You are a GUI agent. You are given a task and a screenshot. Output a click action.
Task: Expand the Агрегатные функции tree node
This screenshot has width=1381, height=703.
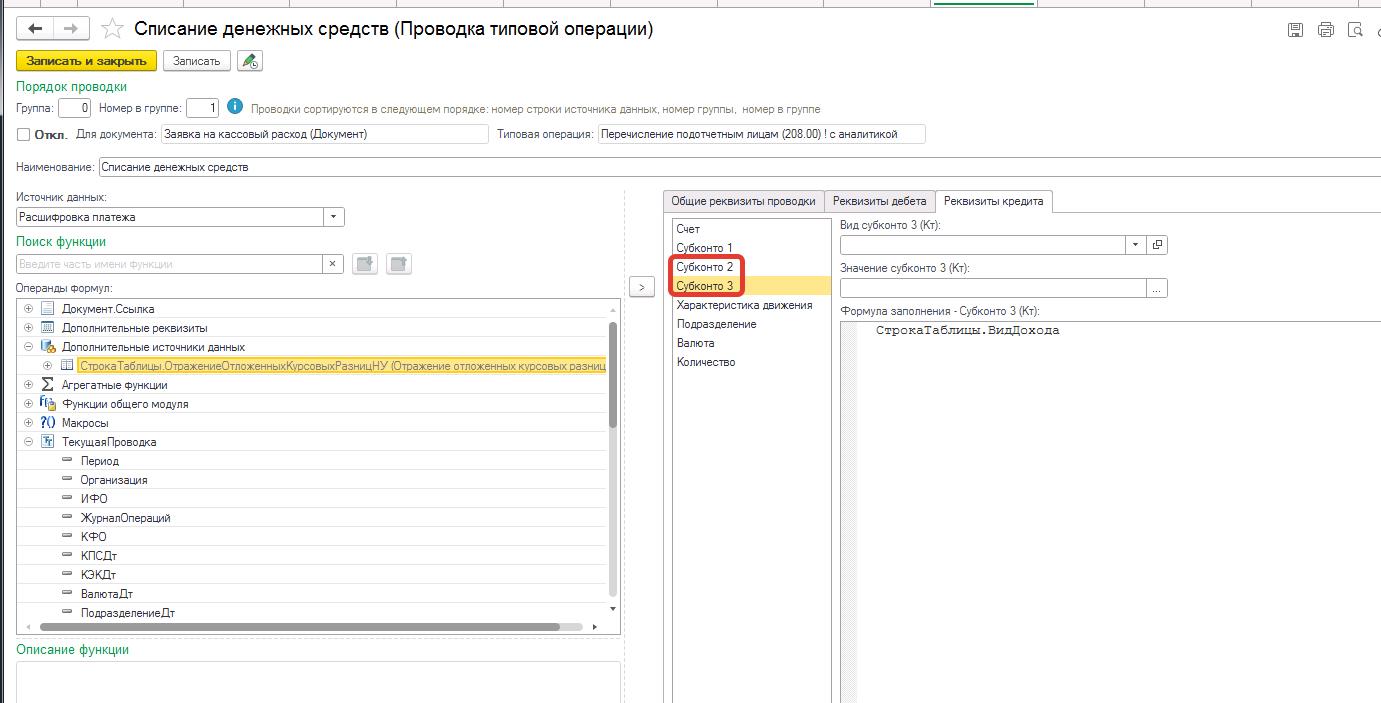pos(28,385)
